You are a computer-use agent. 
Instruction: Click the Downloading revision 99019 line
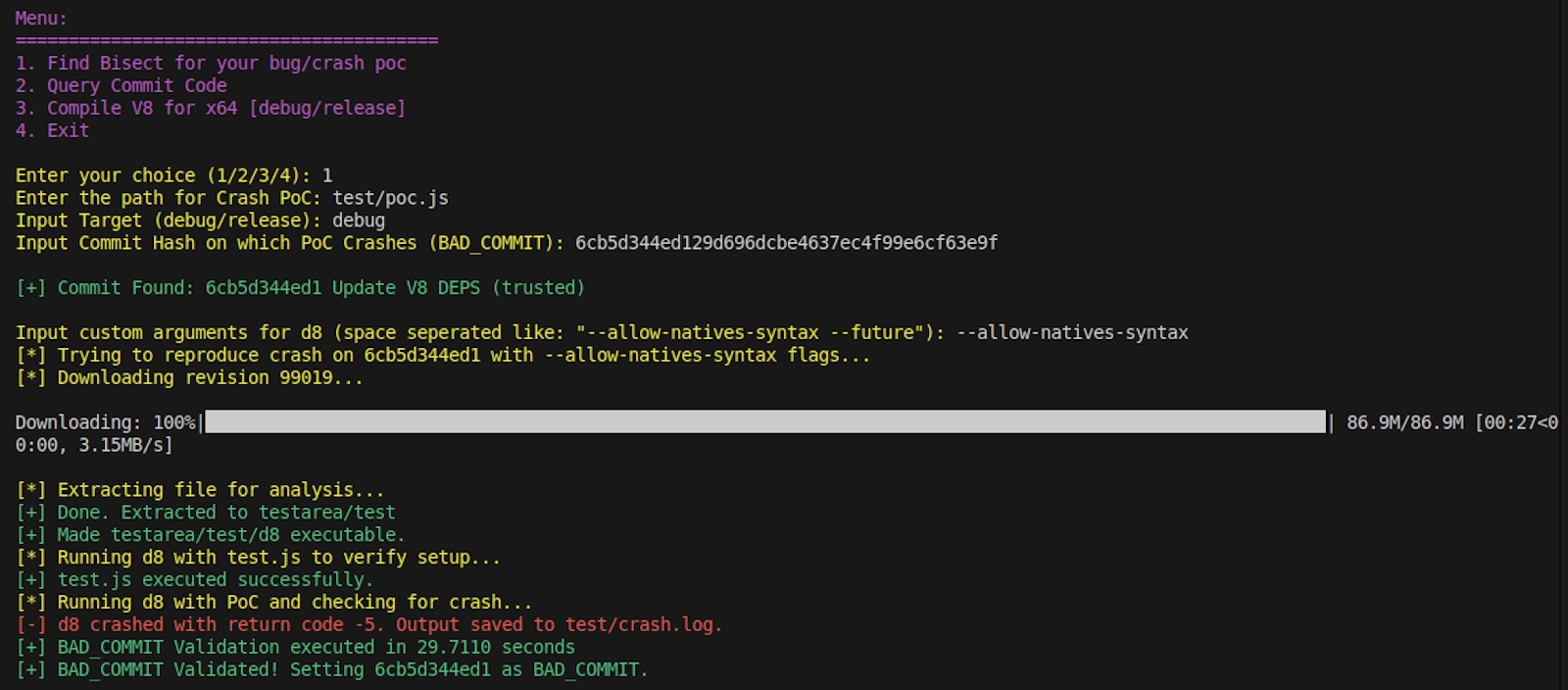(190, 378)
